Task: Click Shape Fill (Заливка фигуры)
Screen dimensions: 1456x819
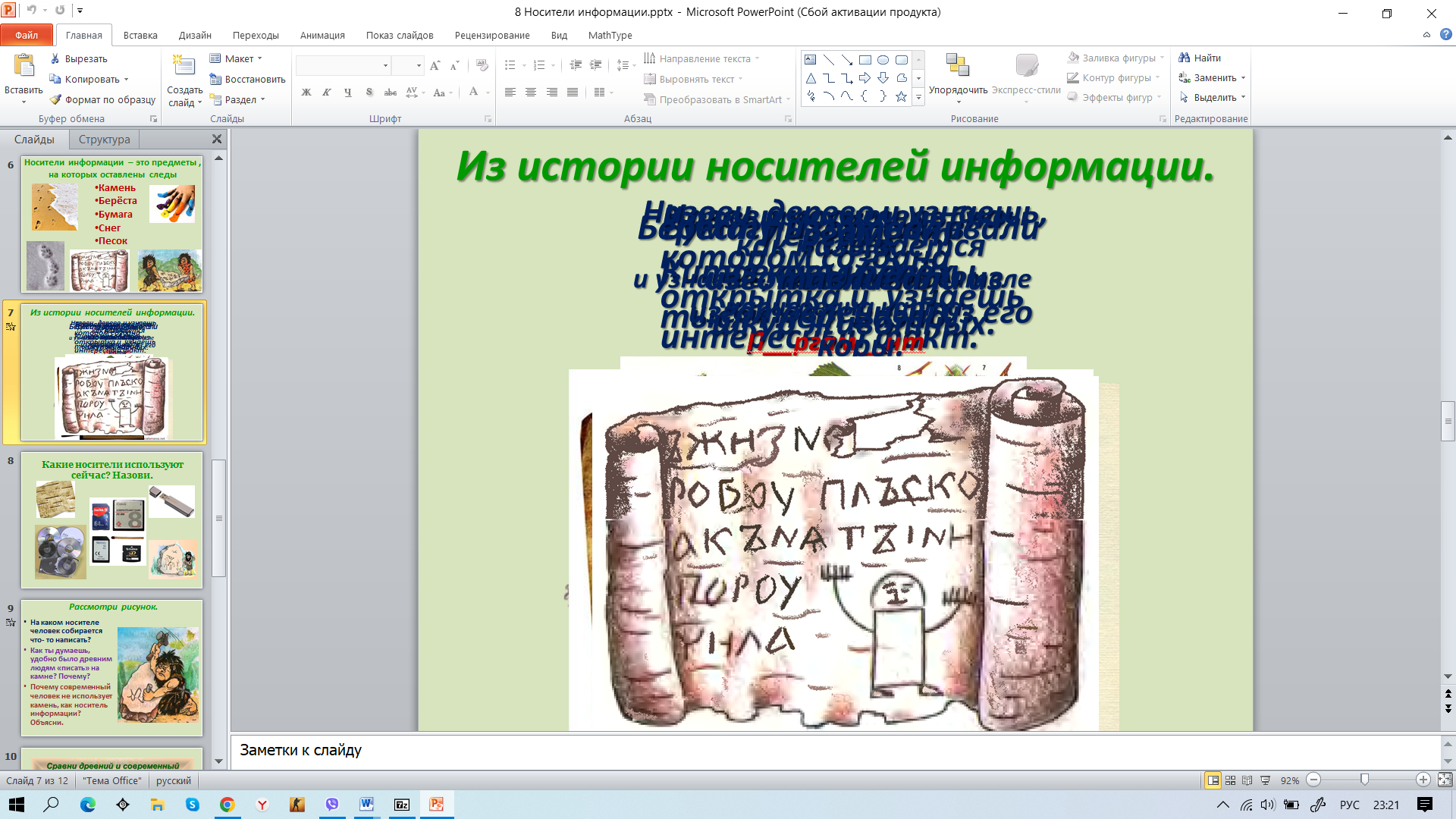Action: [1115, 58]
